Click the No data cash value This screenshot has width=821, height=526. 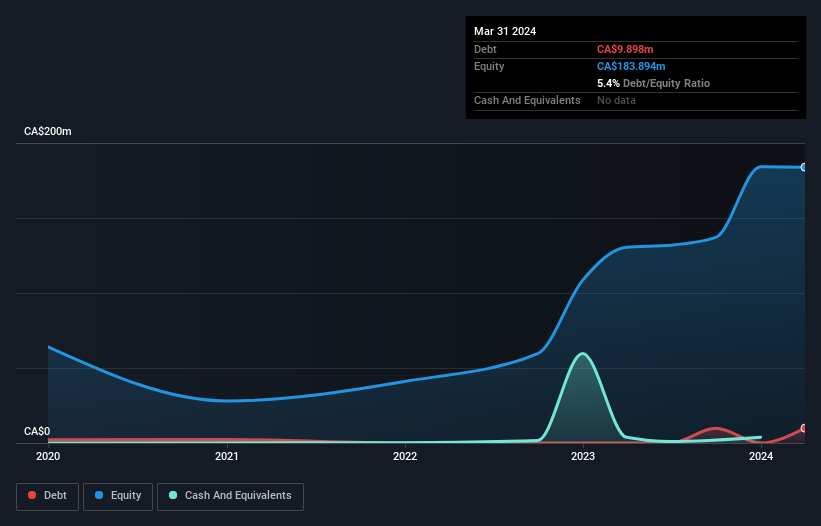[x=616, y=100]
